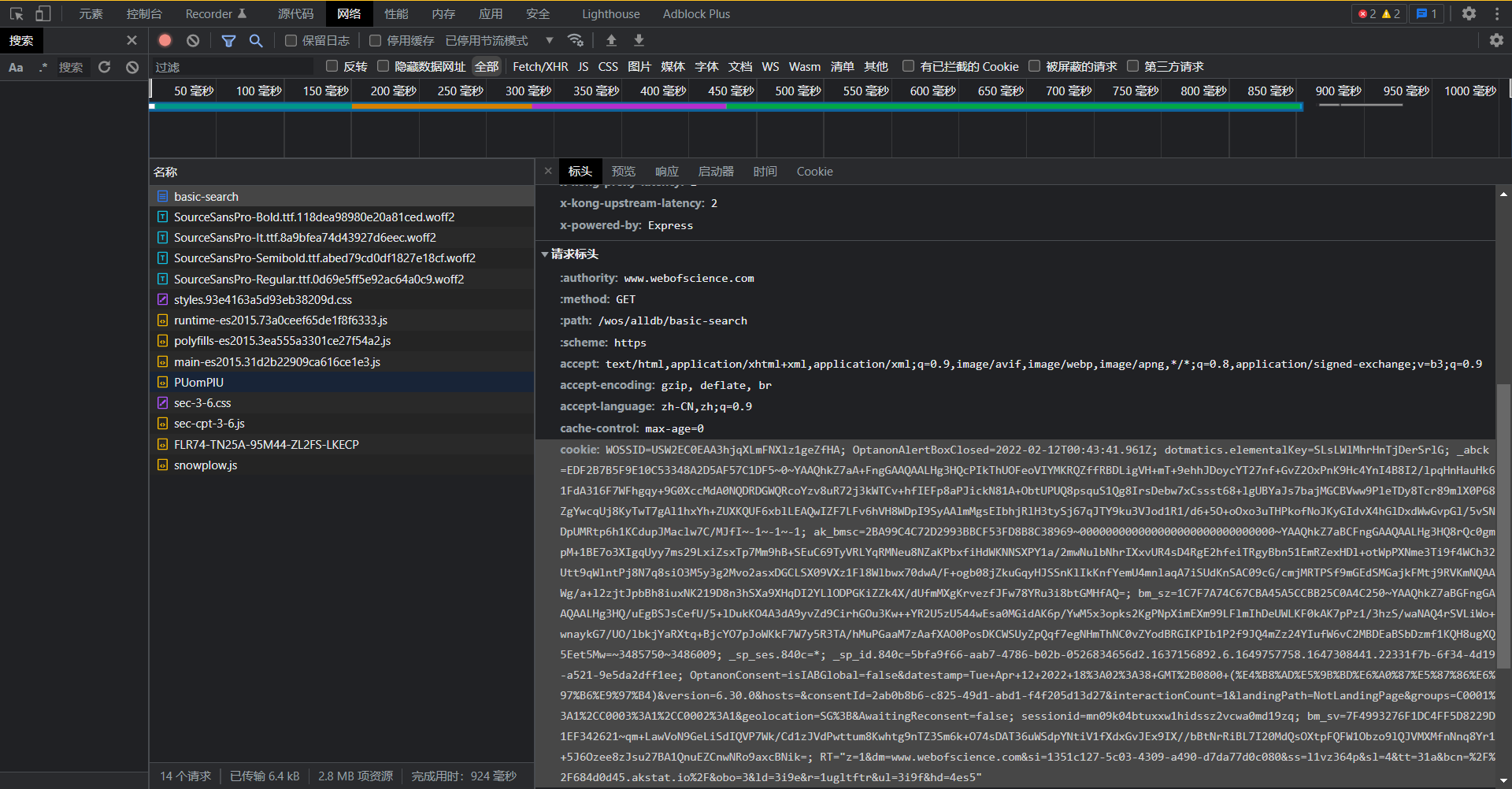
Task: Click the snowplow.js script icon
Action: tap(162, 465)
